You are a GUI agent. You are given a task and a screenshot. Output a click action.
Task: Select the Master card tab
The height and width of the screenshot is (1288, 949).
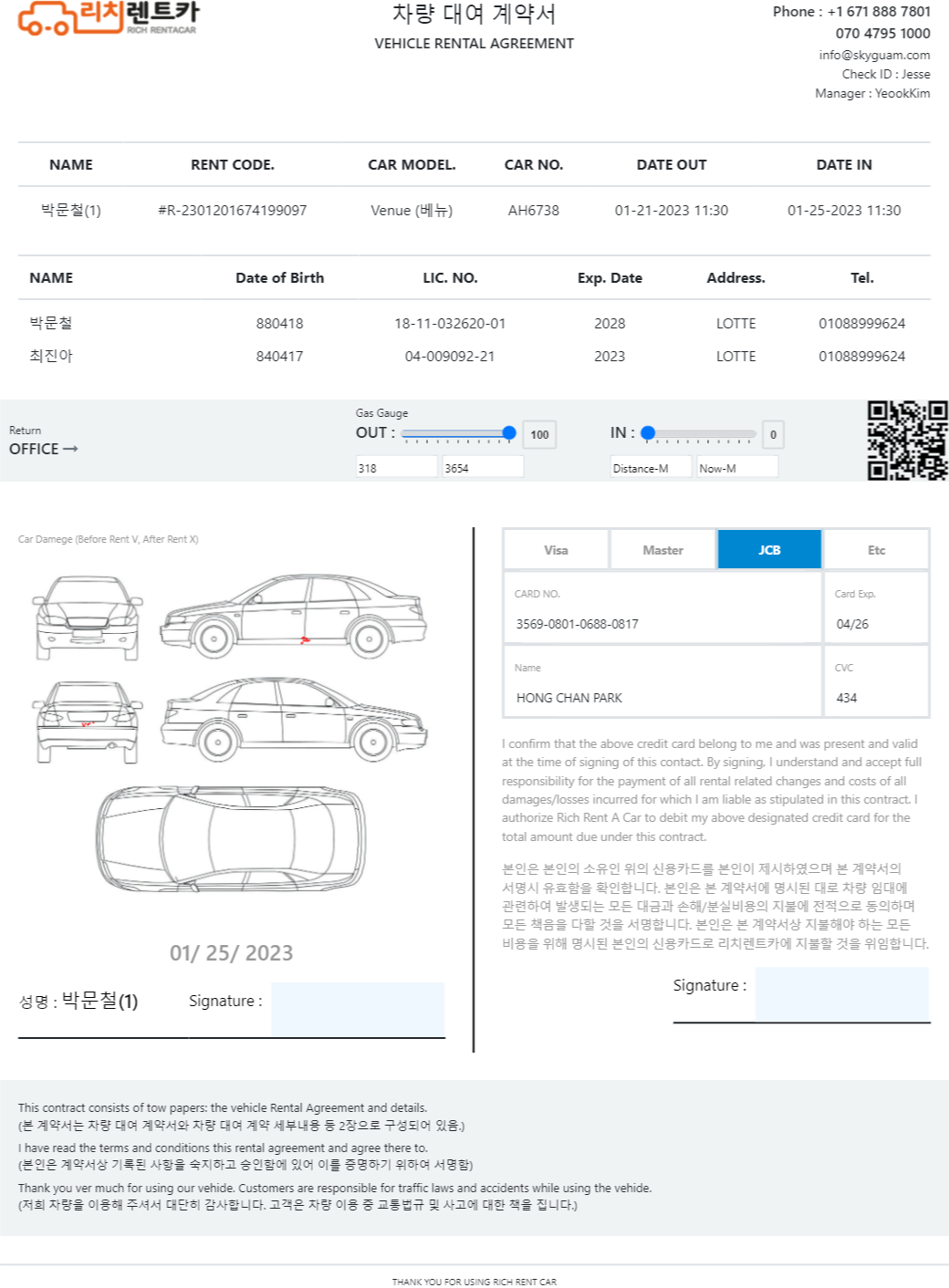[x=662, y=550]
